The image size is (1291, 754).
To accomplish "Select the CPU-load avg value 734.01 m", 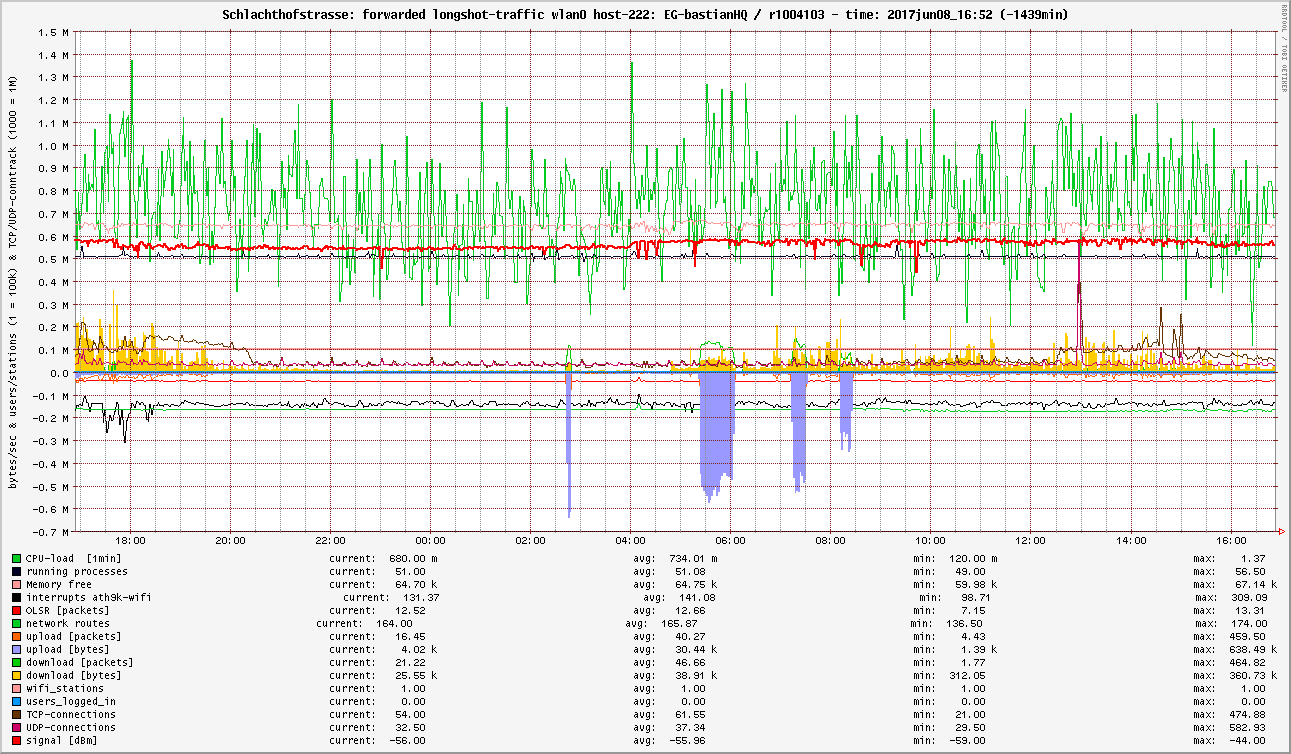I will [693, 558].
